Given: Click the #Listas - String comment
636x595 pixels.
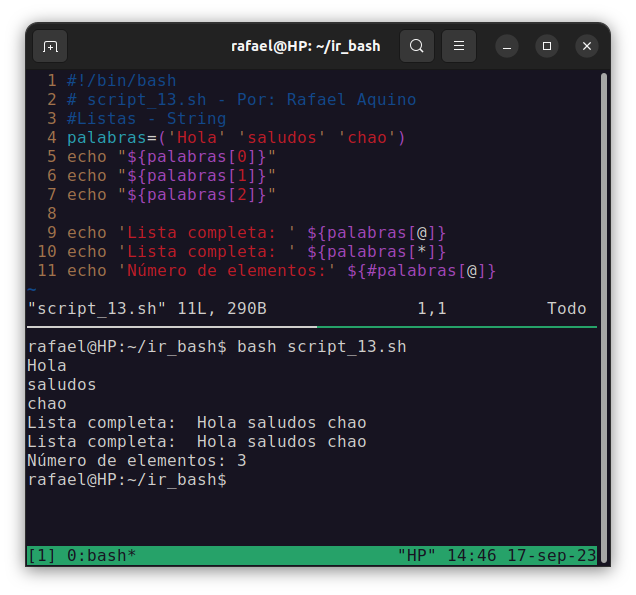Looking at the screenshot, I should click(x=146, y=118).
